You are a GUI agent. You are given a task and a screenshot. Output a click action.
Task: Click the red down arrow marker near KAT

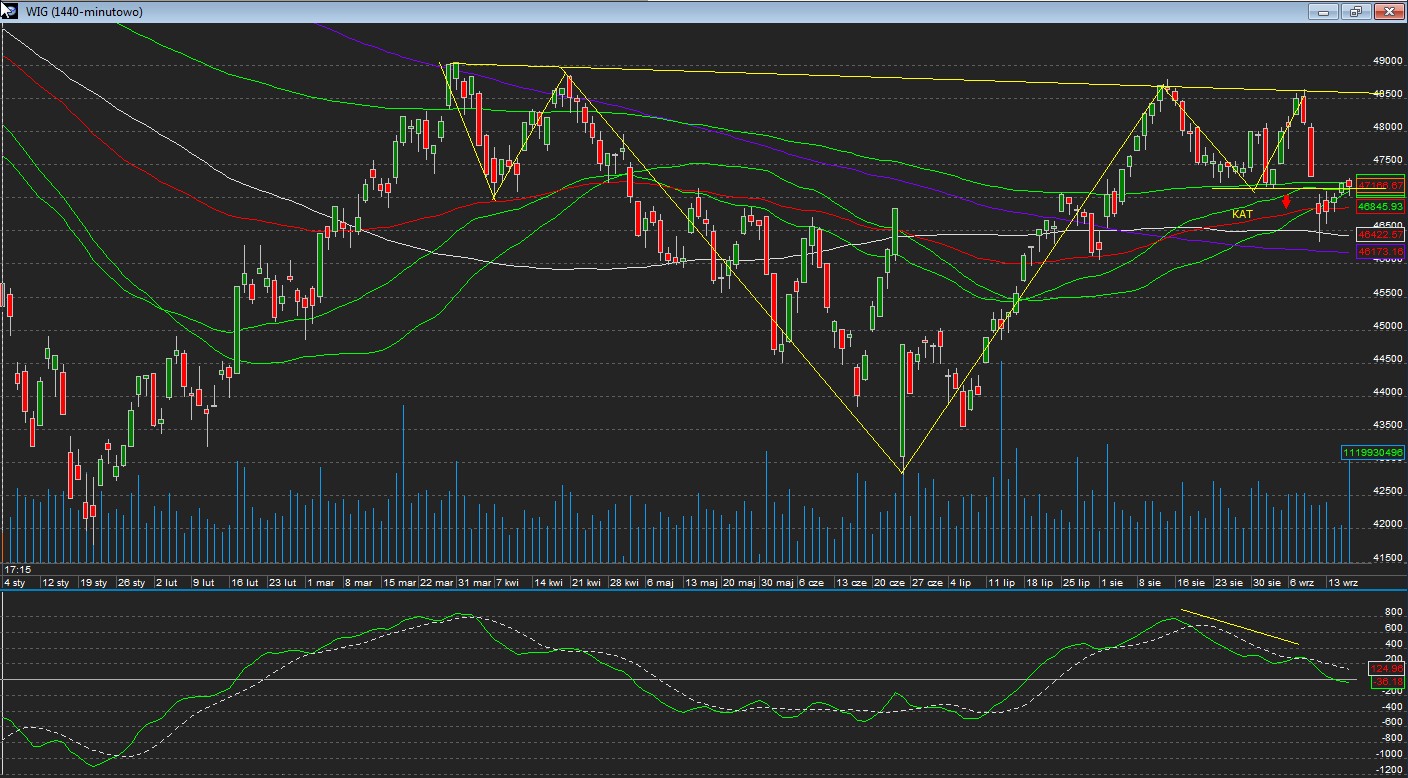(1286, 201)
